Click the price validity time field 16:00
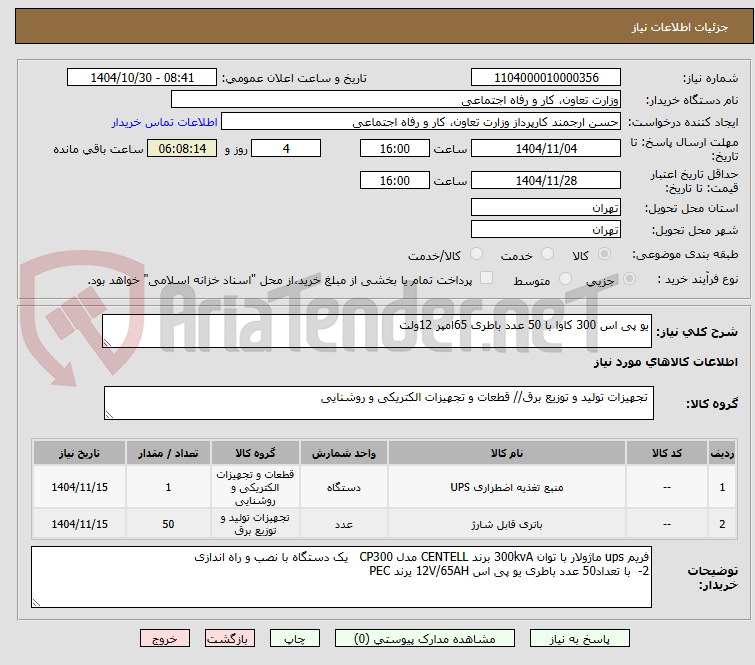The width and height of the screenshot is (755, 665). [x=394, y=181]
